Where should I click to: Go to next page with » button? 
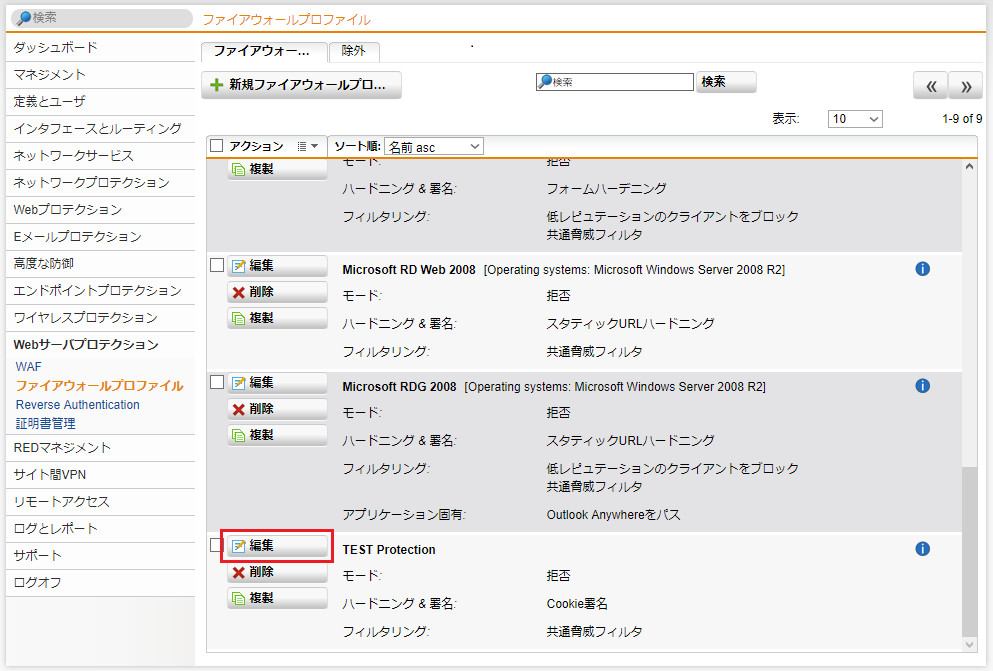click(x=966, y=86)
